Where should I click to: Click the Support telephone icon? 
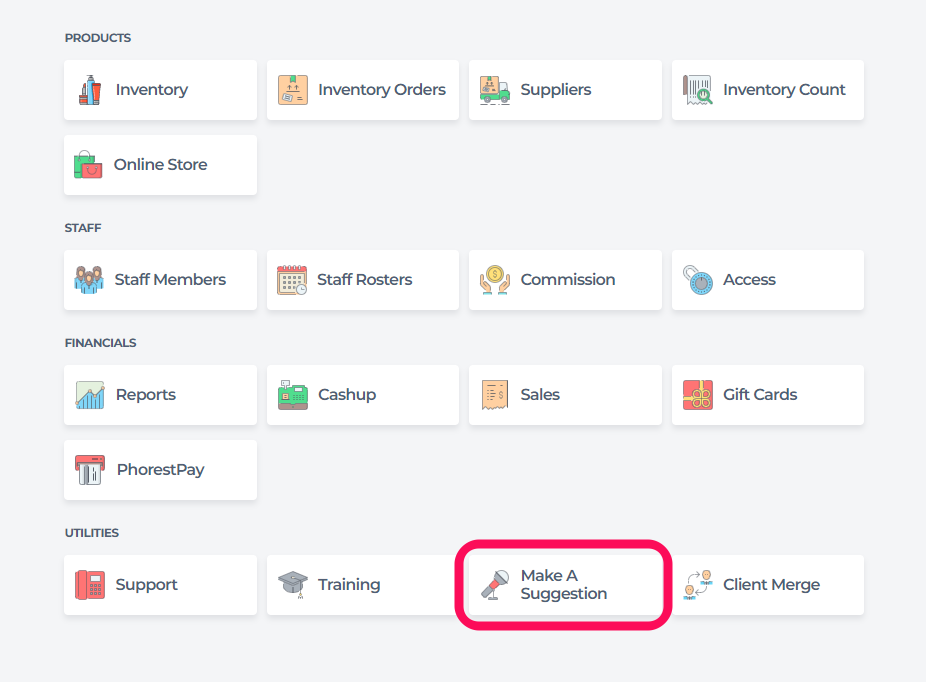[x=90, y=585]
